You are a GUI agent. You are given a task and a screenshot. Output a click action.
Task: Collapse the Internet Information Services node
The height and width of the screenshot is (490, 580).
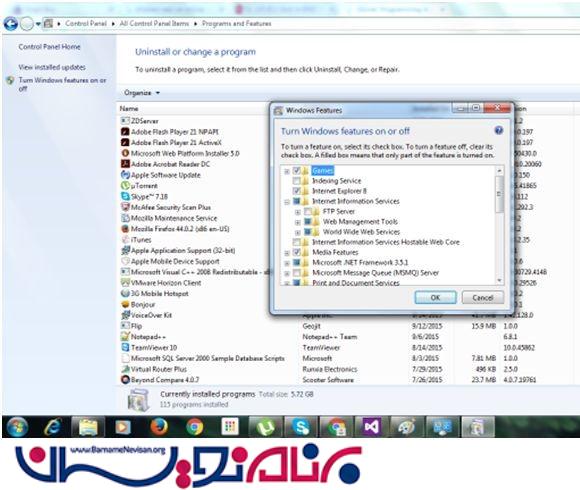287,202
